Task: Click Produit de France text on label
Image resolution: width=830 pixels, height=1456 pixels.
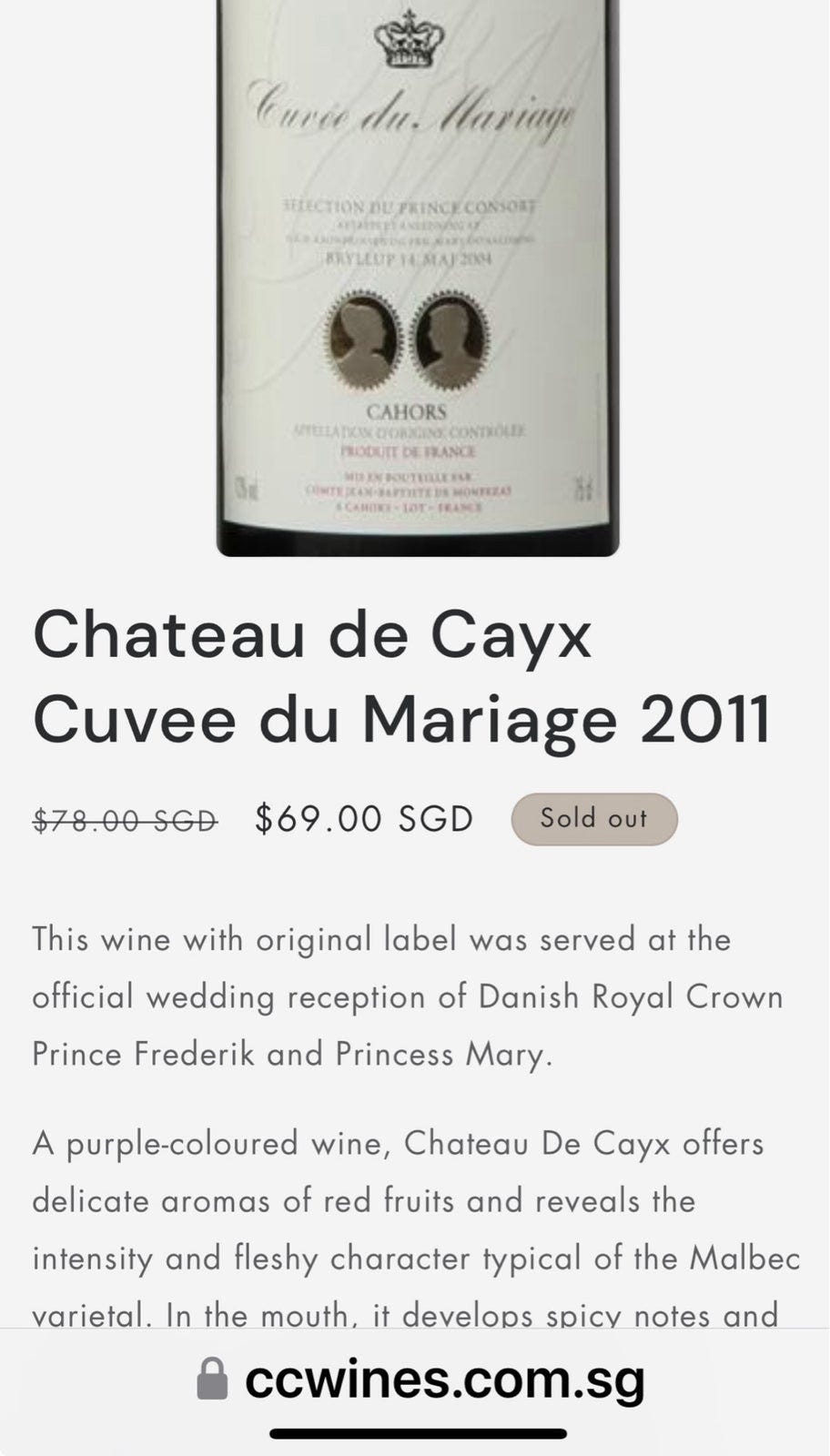Action: [x=407, y=451]
